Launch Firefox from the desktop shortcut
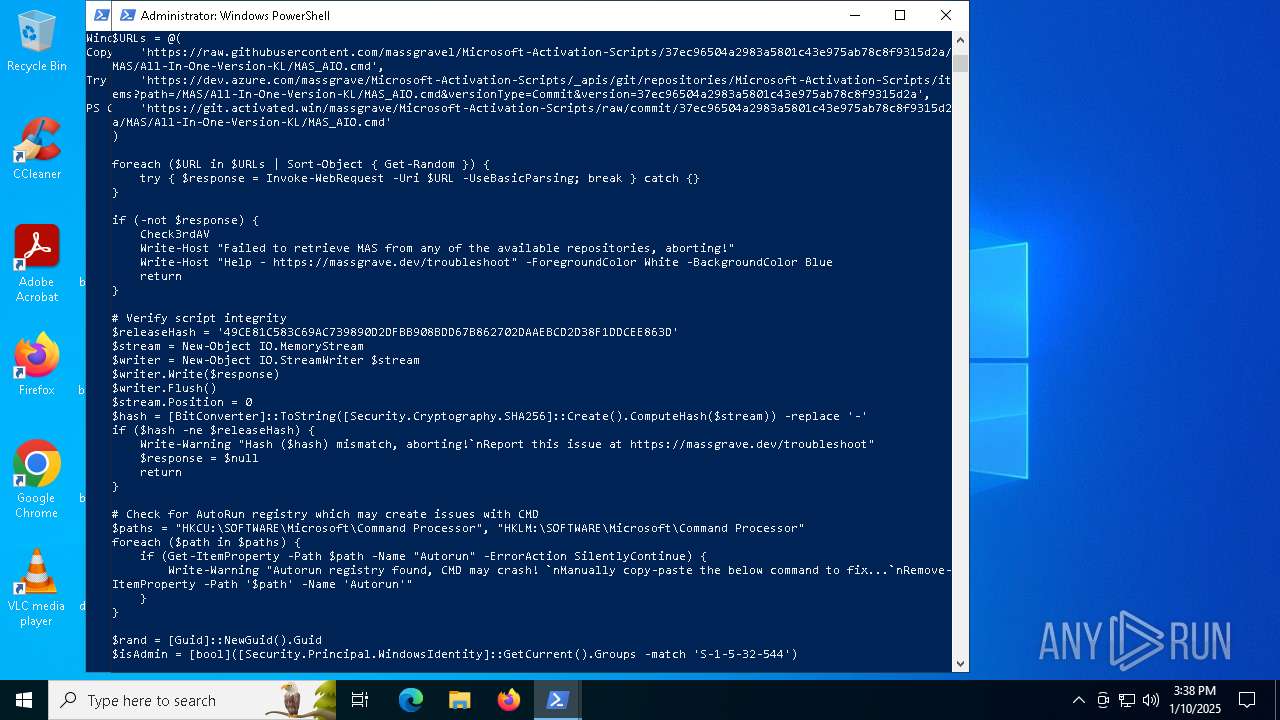Image resolution: width=1280 pixels, height=720 pixels. (36, 365)
